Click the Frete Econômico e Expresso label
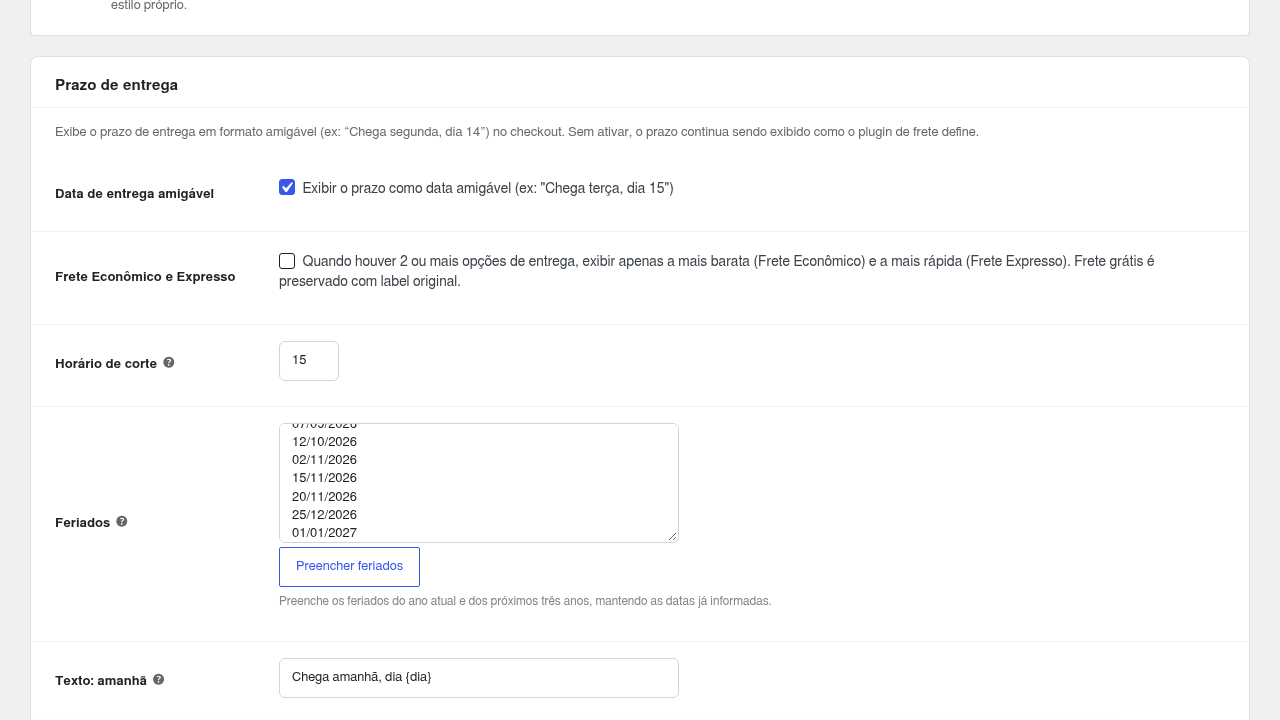 (145, 277)
